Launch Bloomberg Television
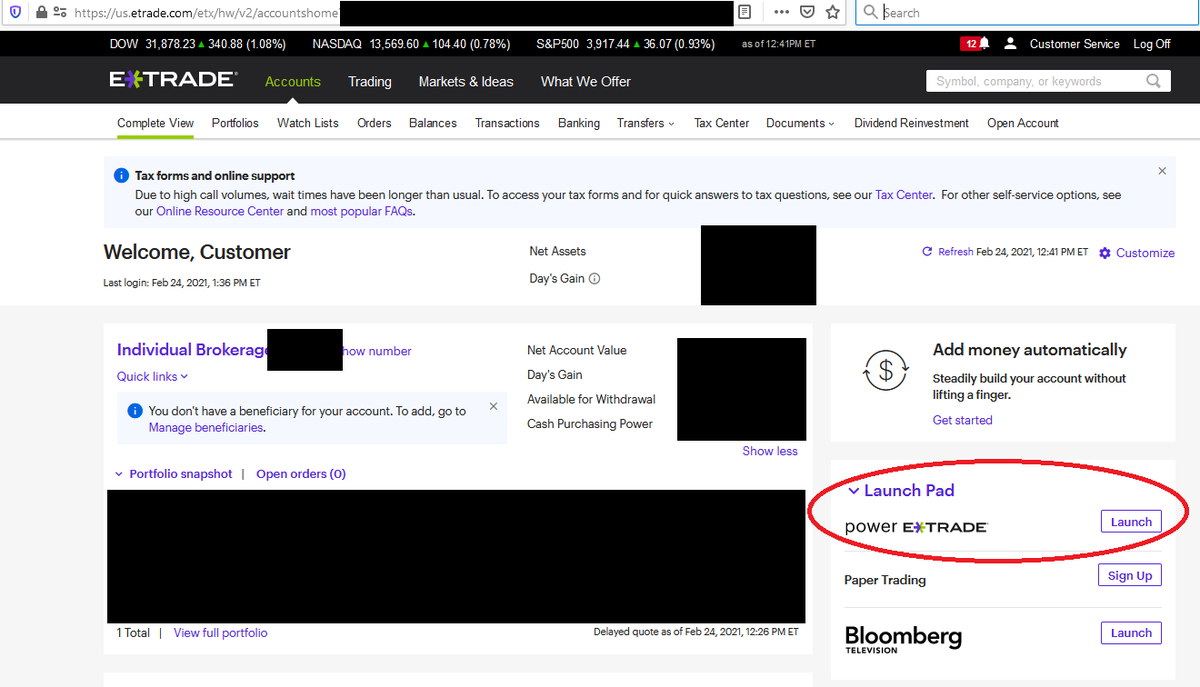Image resolution: width=1200 pixels, height=687 pixels. (1131, 633)
